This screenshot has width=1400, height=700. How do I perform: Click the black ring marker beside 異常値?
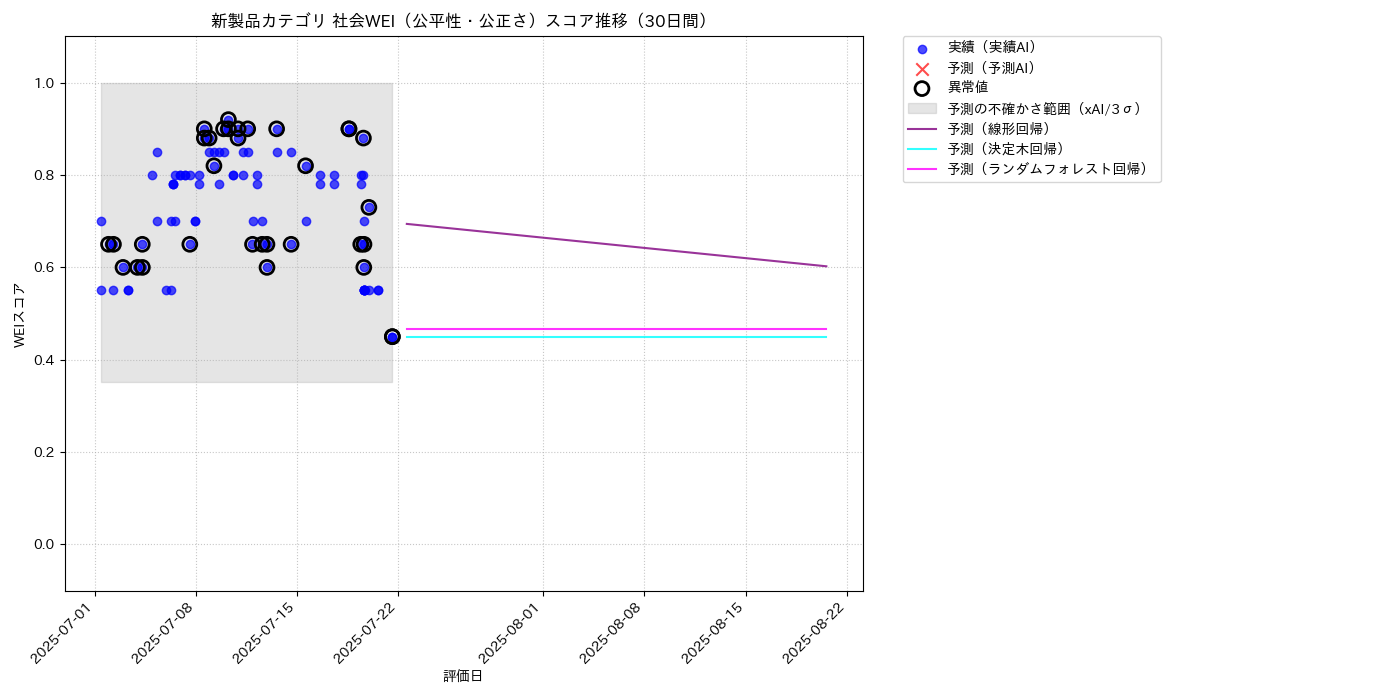(922, 88)
